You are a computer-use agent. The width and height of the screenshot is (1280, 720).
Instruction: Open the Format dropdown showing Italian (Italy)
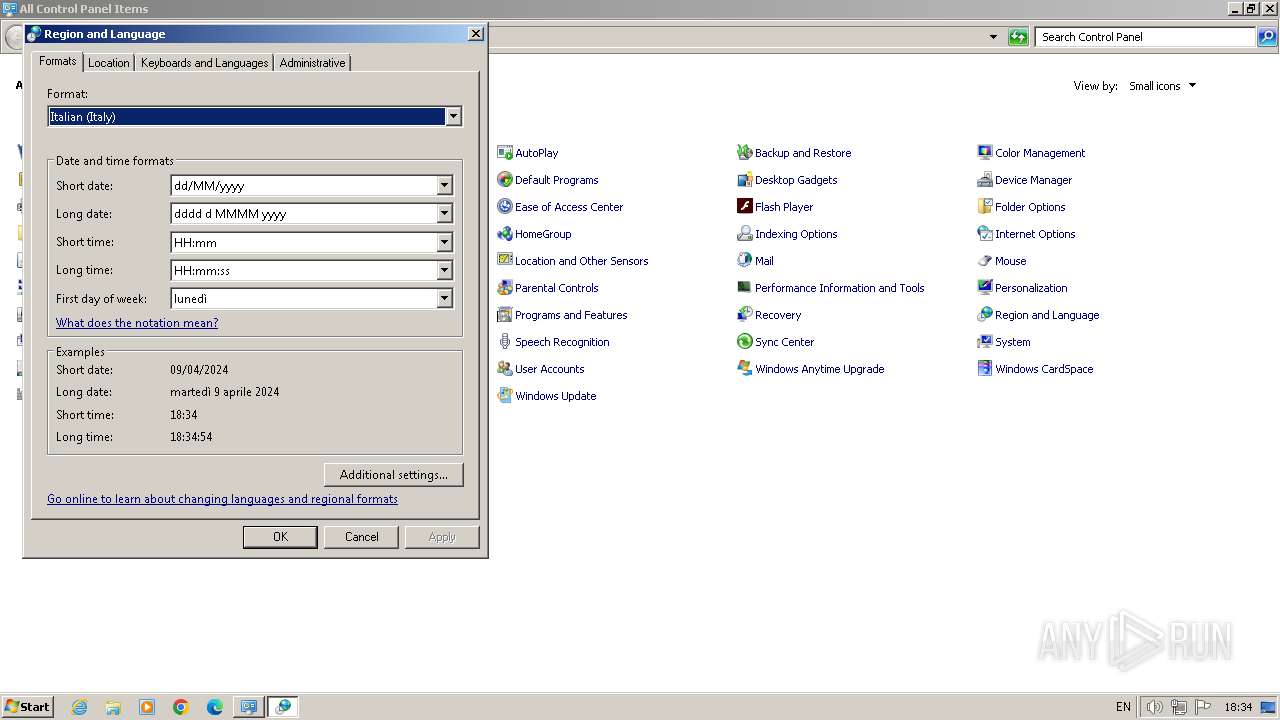(x=254, y=117)
